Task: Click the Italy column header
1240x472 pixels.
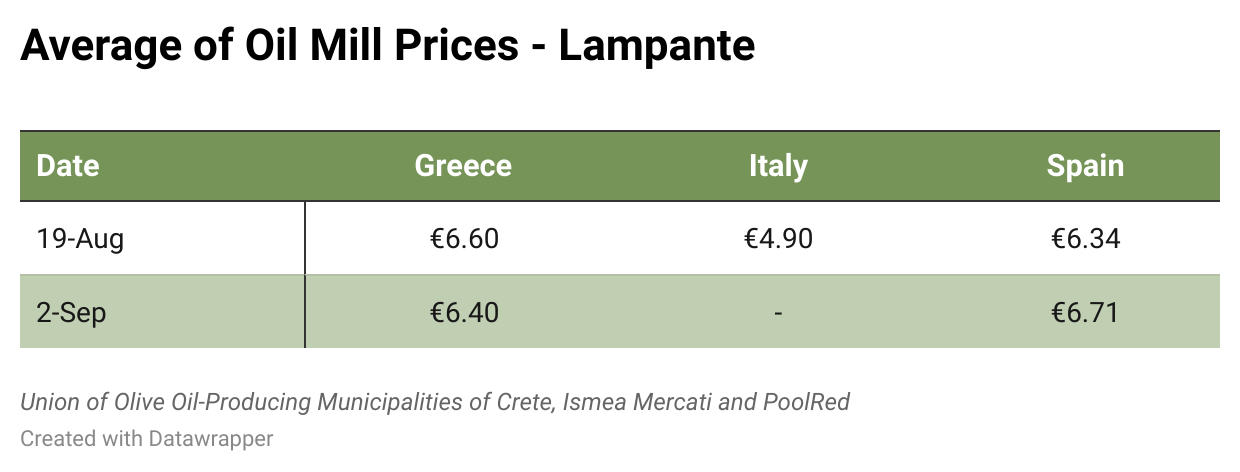Action: point(778,166)
